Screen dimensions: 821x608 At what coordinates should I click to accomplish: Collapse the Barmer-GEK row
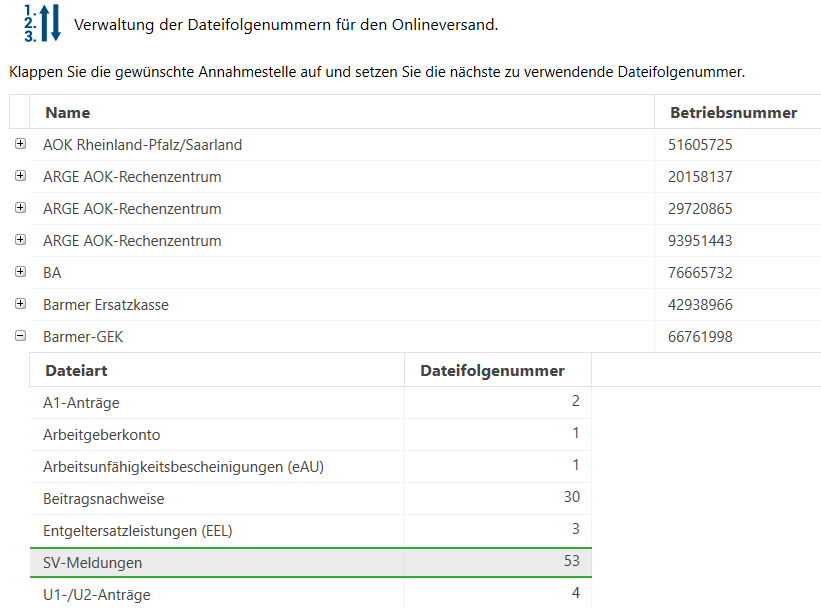20,336
